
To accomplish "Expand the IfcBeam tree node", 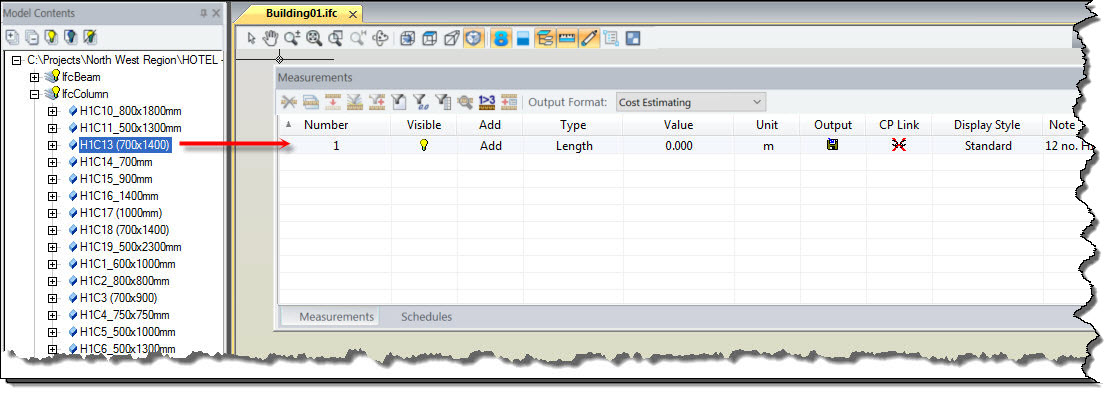I will coord(34,77).
